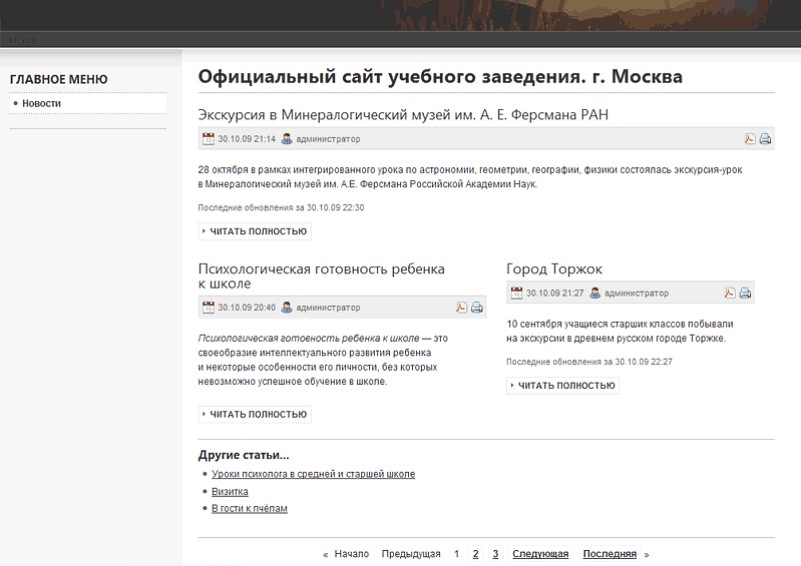Jump to Последняя page of articles
The width and height of the screenshot is (801, 566).
click(x=609, y=554)
